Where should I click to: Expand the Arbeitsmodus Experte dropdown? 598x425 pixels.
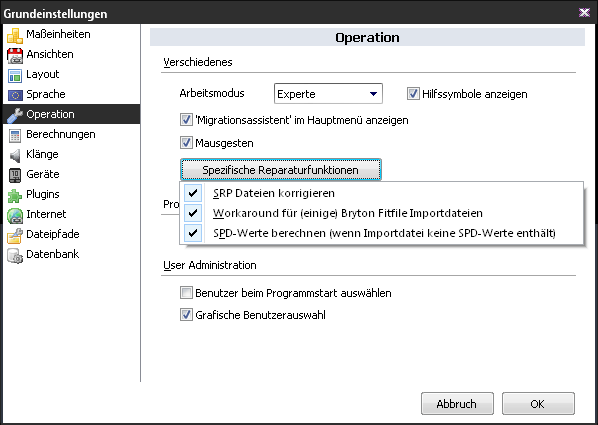[x=328, y=94]
